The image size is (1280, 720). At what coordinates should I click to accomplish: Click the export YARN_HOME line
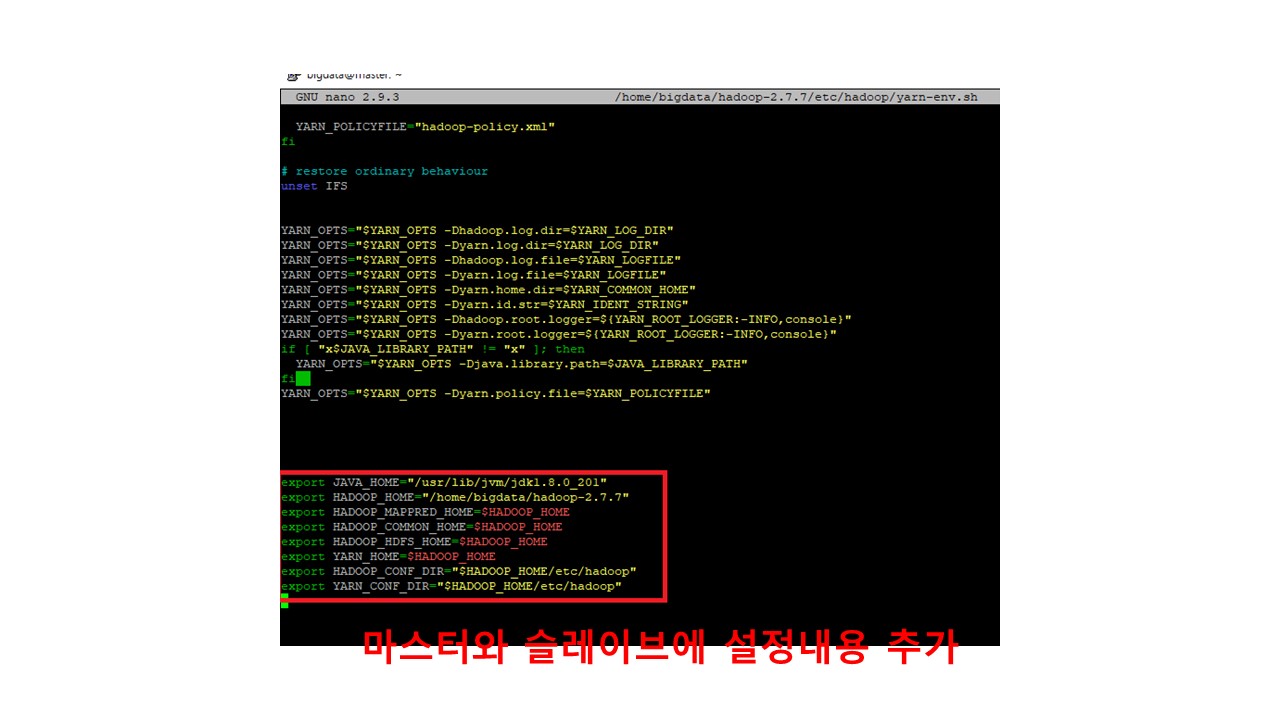pos(388,556)
